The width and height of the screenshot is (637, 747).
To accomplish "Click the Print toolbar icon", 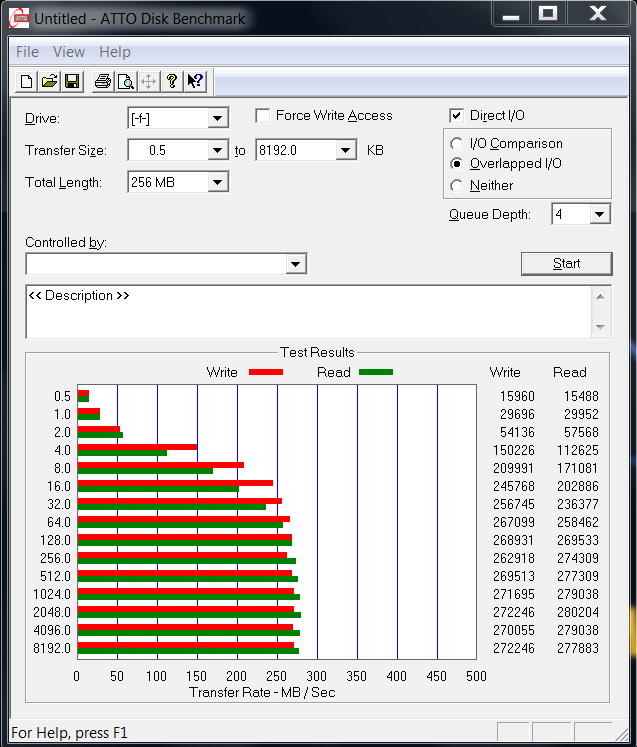I will point(102,82).
